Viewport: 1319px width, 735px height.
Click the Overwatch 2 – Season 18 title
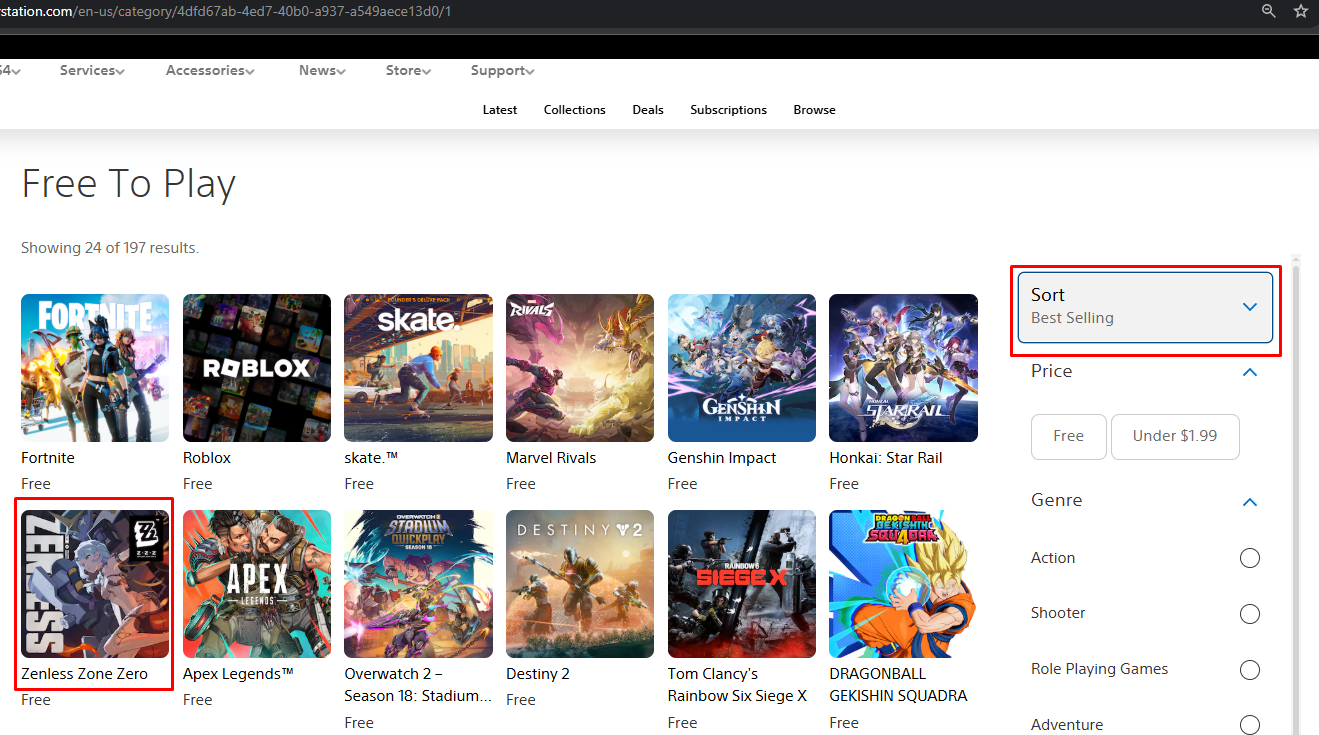point(418,685)
